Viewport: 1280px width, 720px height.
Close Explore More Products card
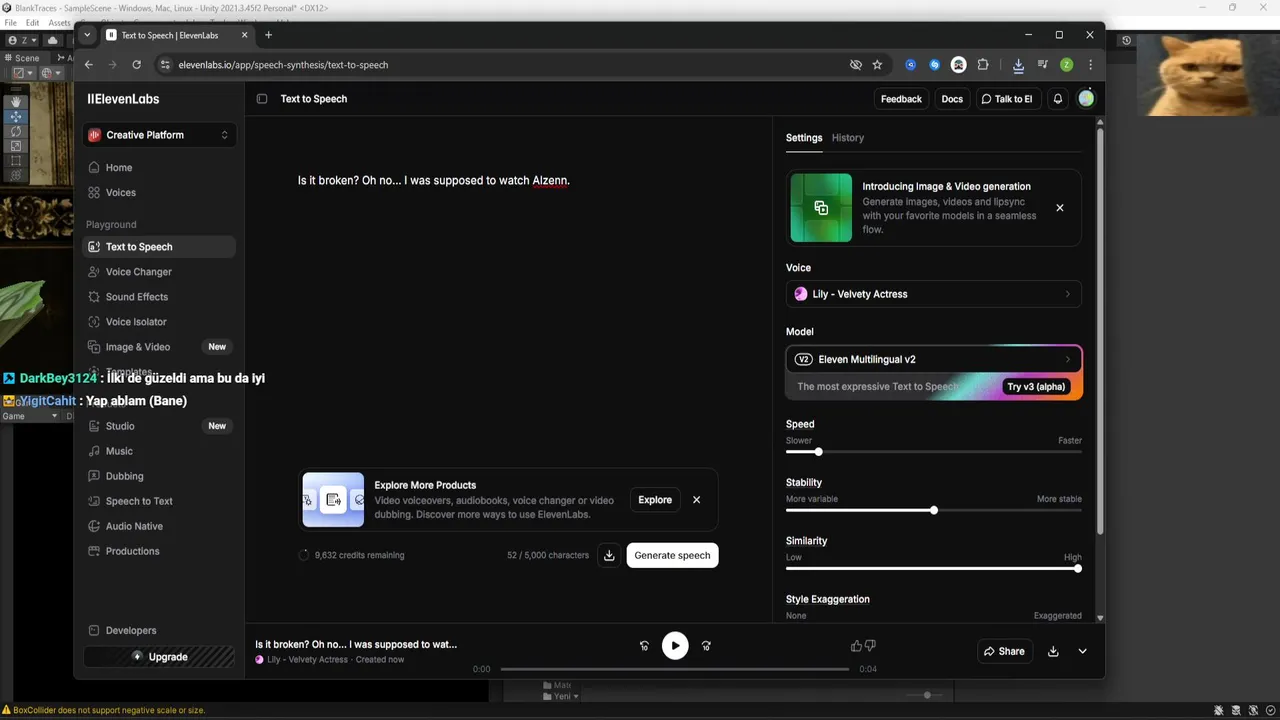pos(697,500)
